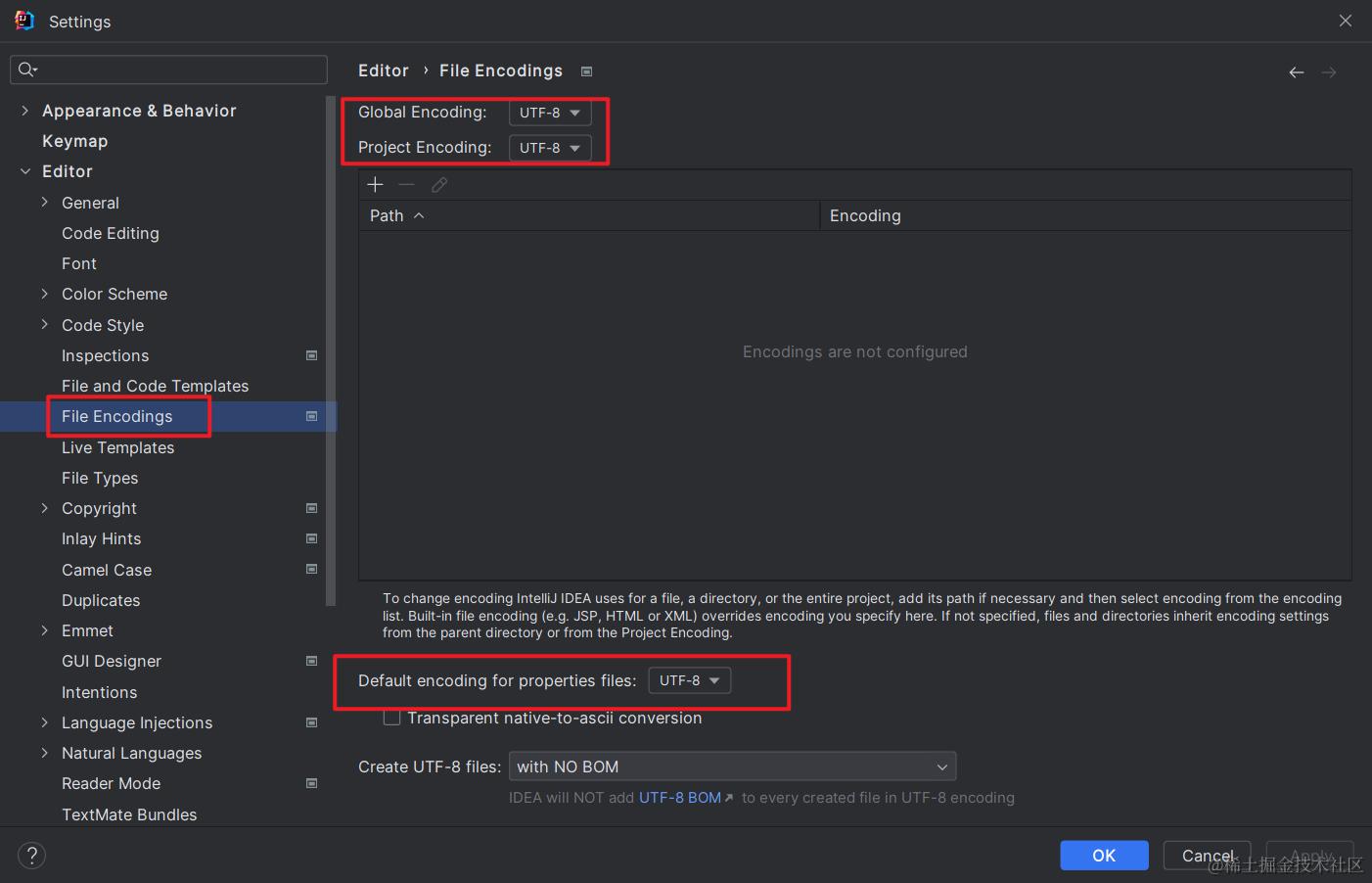The width and height of the screenshot is (1372, 883).
Task: Sort by the Path column header
Action: click(588, 215)
